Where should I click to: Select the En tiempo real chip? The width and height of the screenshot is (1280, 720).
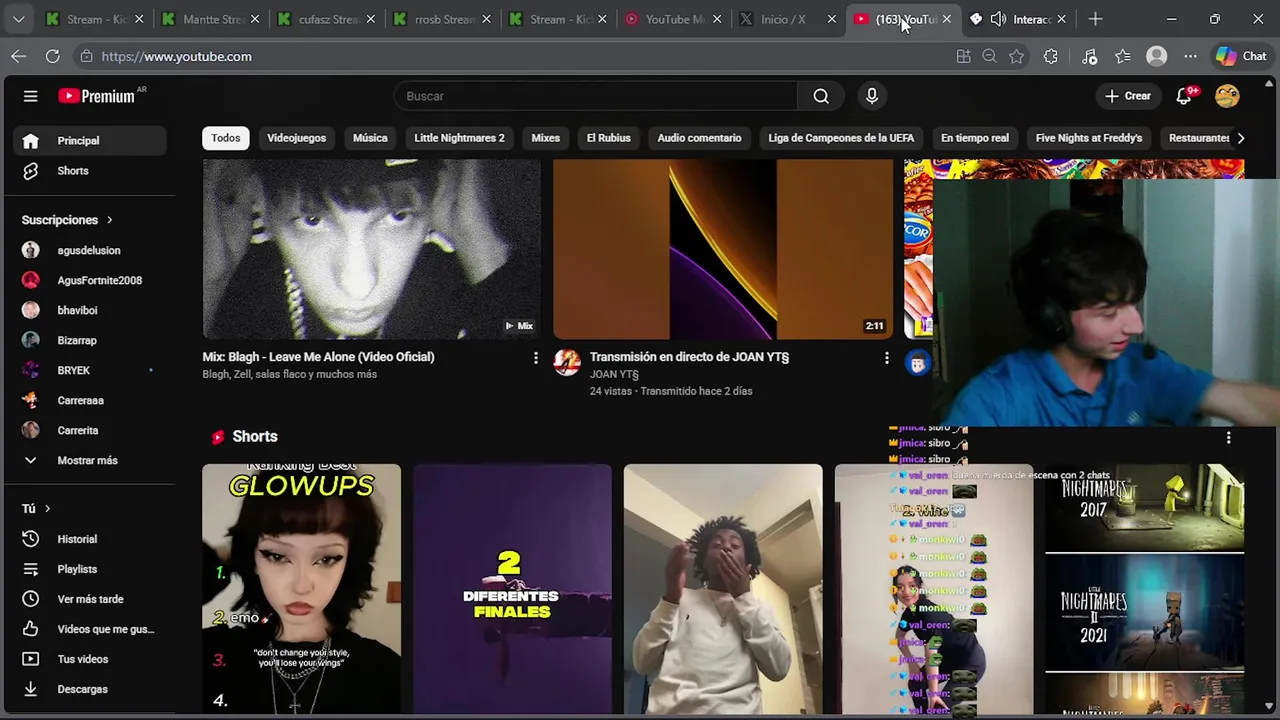click(x=975, y=138)
